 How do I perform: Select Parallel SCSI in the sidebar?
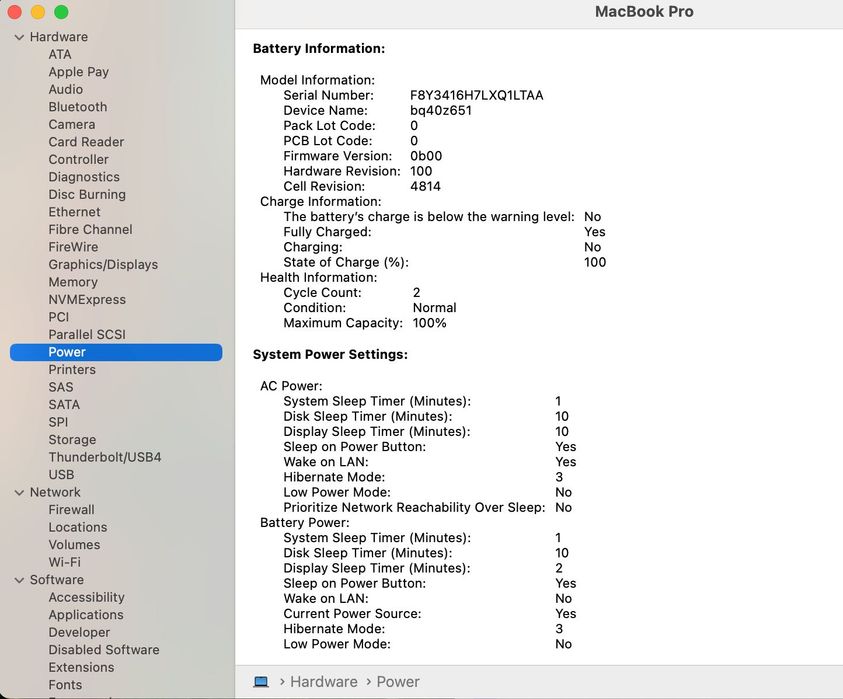(87, 334)
